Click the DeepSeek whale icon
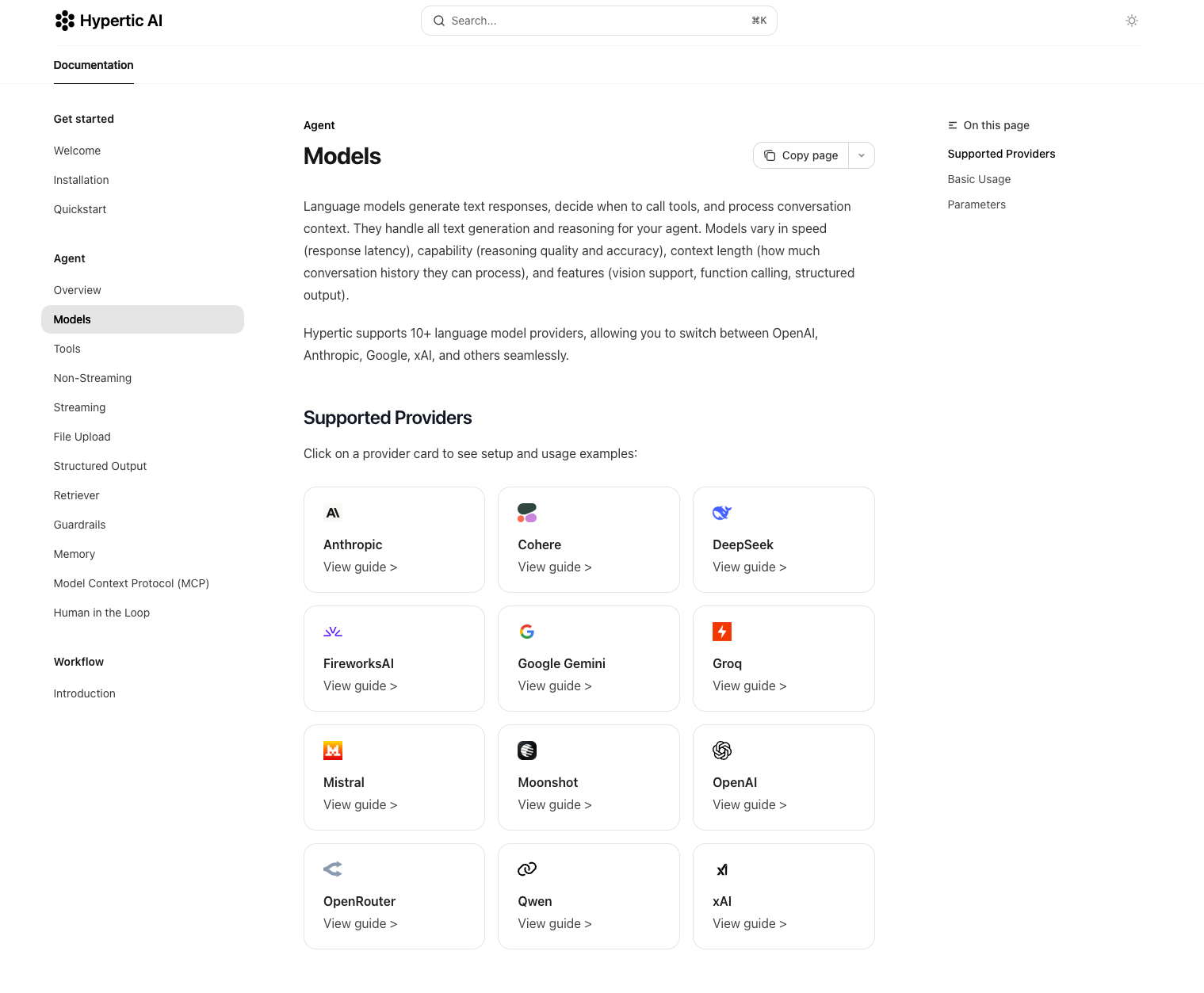 pyautogui.click(x=722, y=513)
